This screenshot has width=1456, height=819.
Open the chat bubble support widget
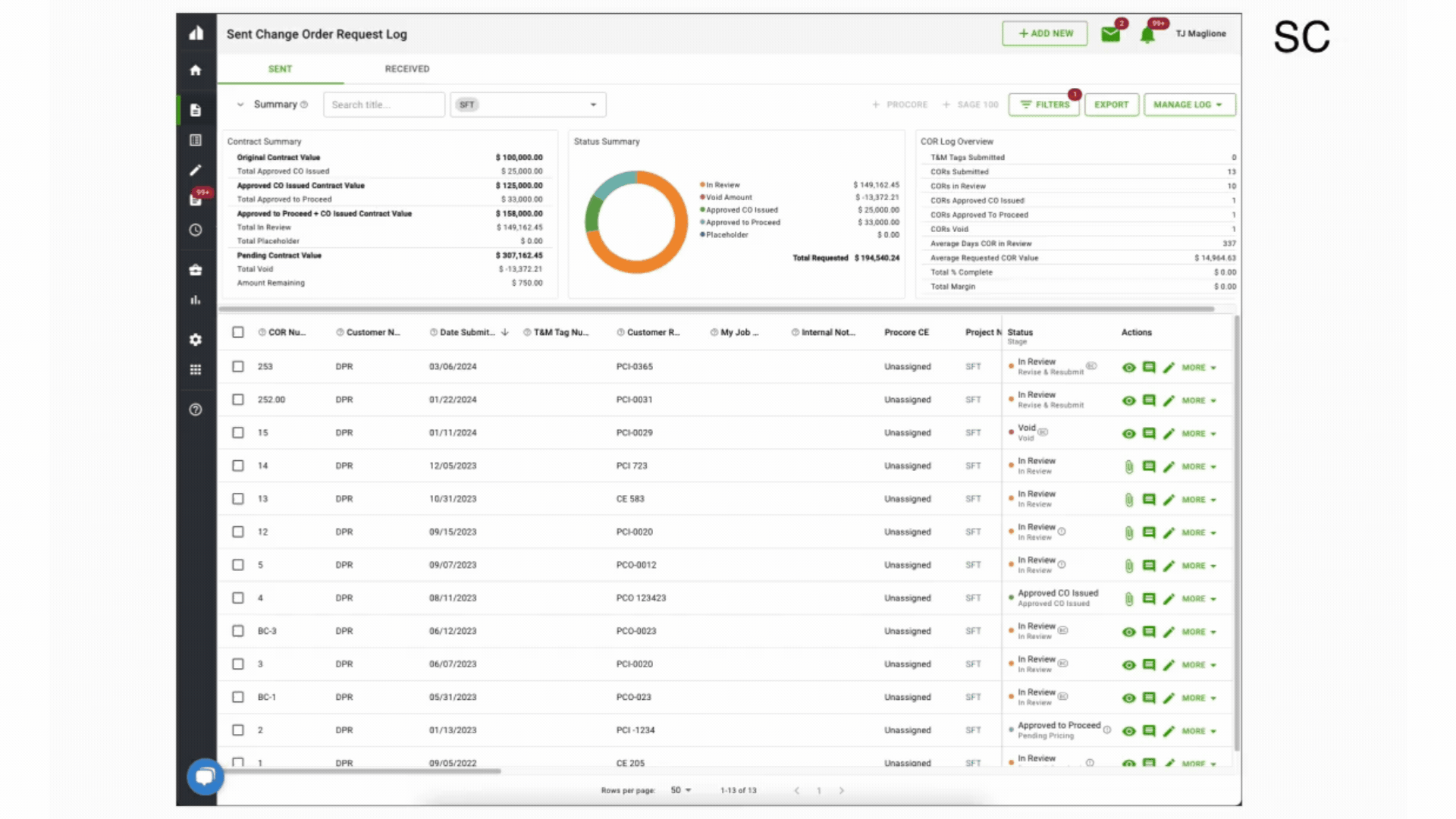tap(205, 777)
